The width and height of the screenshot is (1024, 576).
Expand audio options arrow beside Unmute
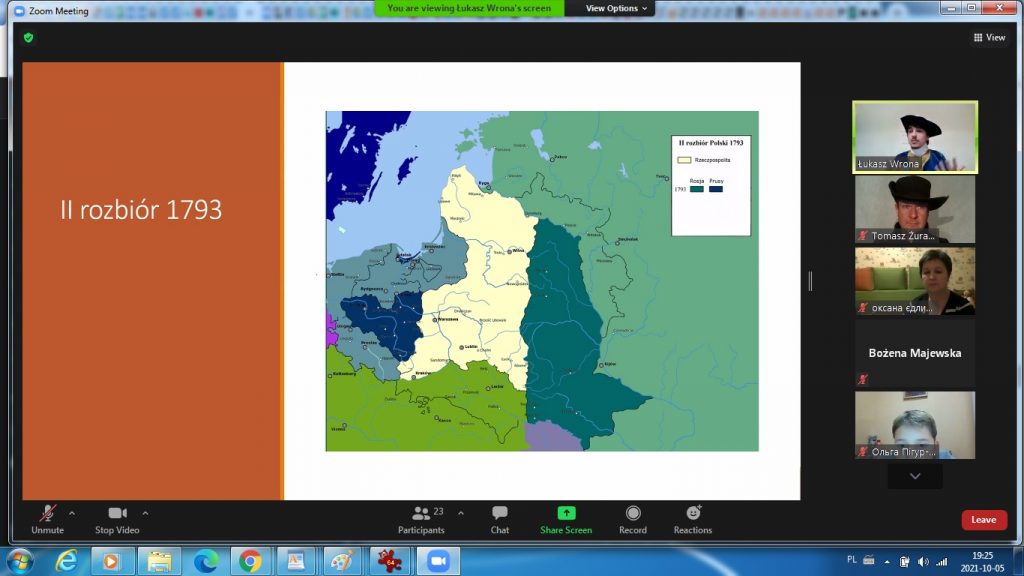click(x=72, y=513)
